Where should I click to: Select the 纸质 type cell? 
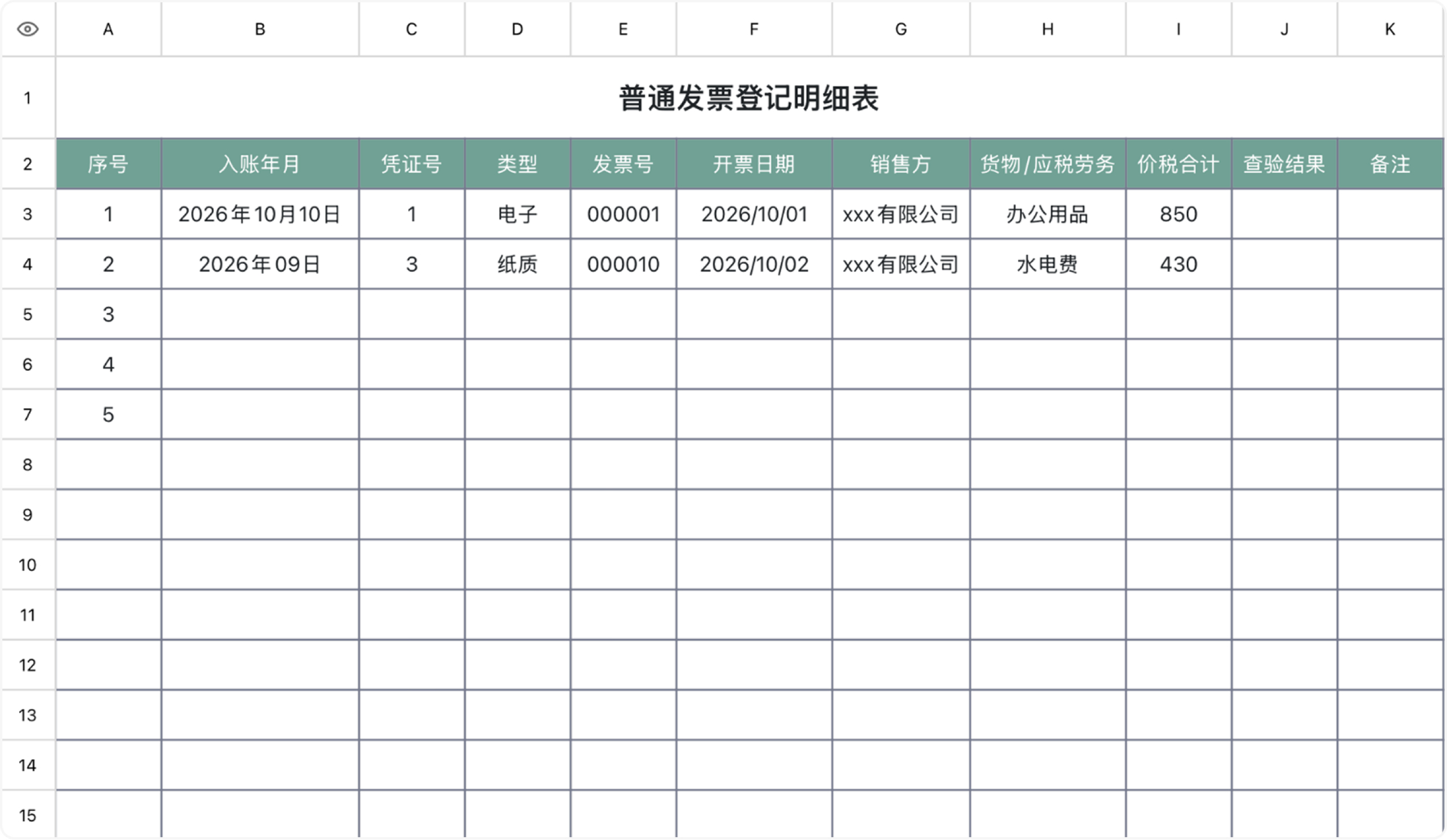(x=517, y=264)
